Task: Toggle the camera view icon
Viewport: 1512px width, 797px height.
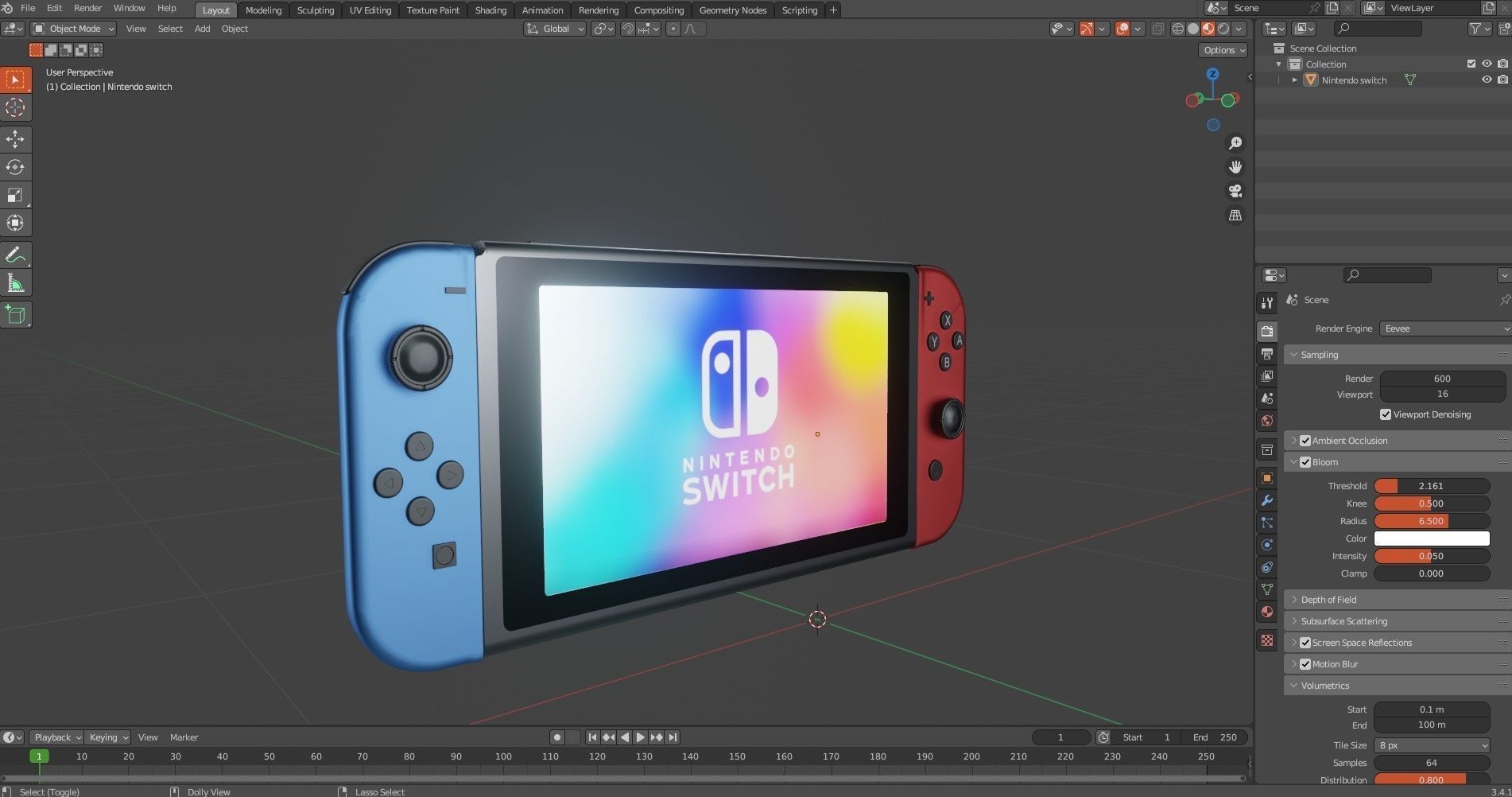Action: coord(1235,191)
